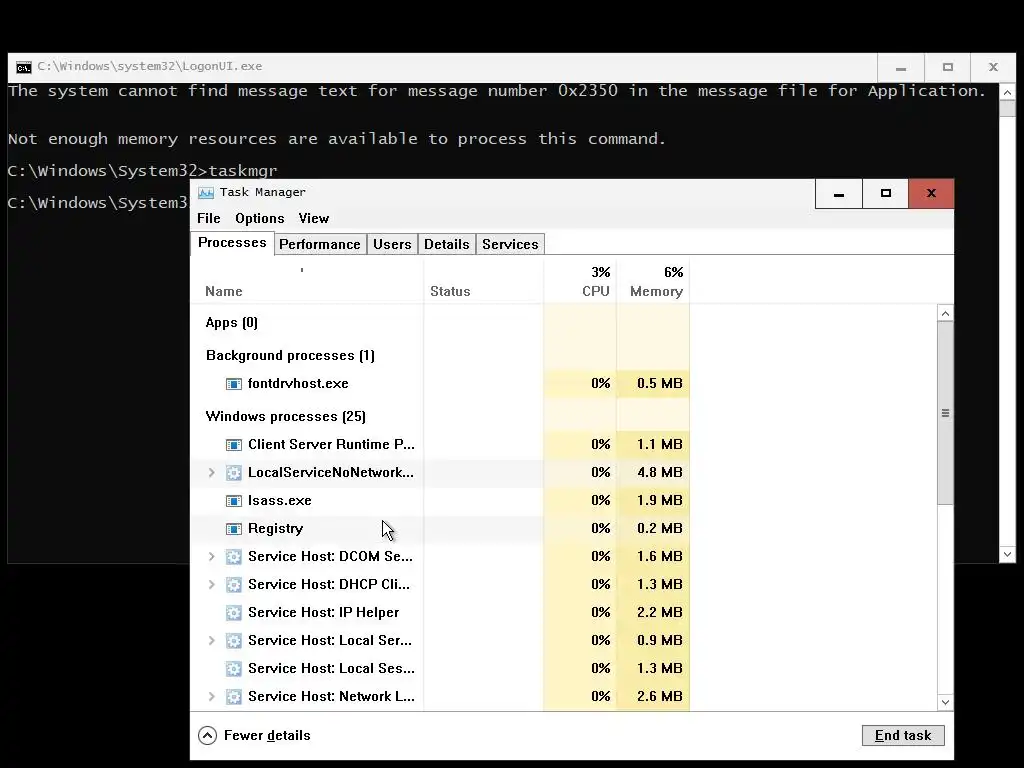1024x768 pixels.
Task: Select the lsass.exe process name
Action: click(280, 501)
